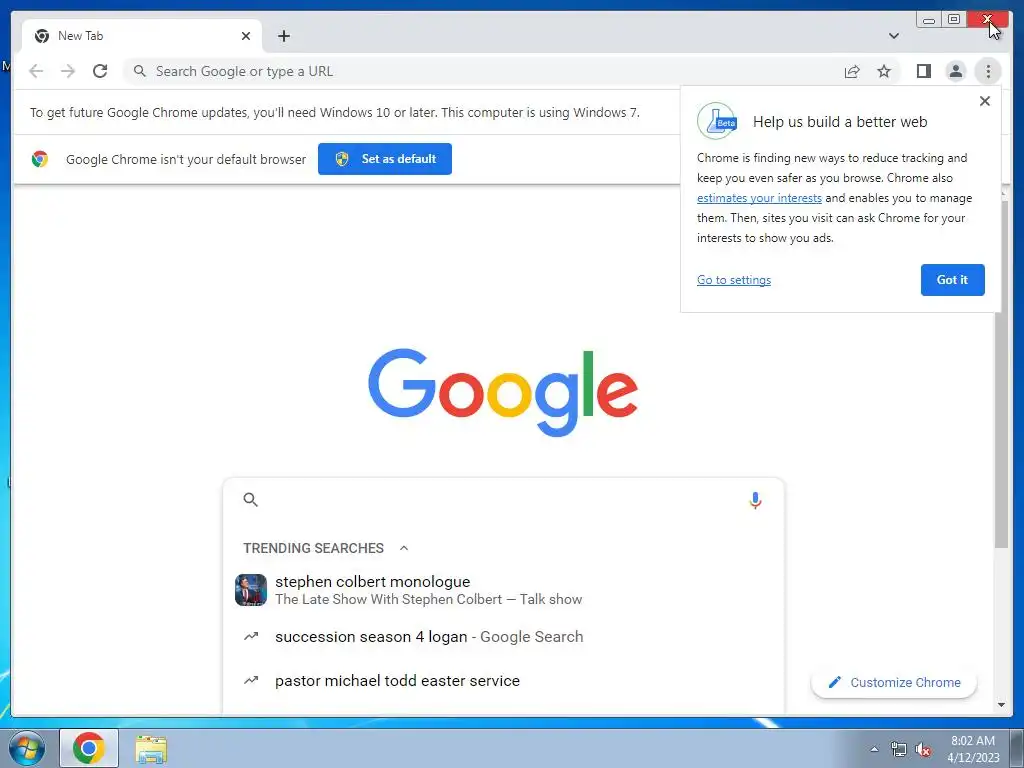Click the trending arrow icon beside succession
The height and width of the screenshot is (768, 1024).
pyautogui.click(x=251, y=636)
